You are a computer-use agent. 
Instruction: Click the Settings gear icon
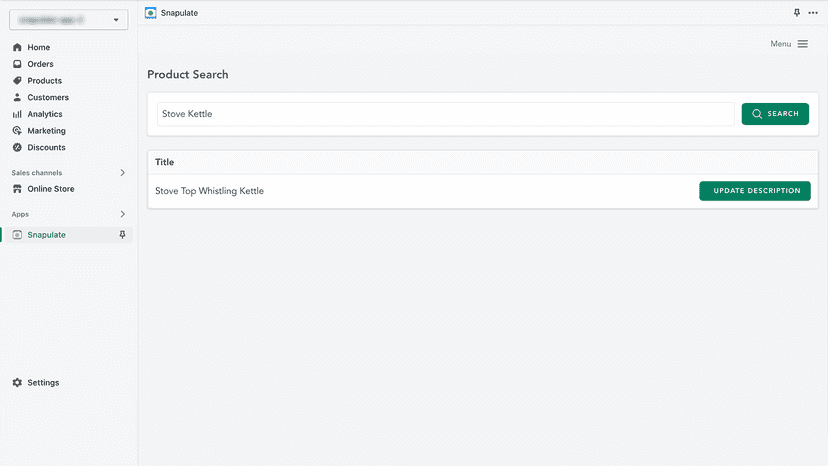(x=17, y=383)
